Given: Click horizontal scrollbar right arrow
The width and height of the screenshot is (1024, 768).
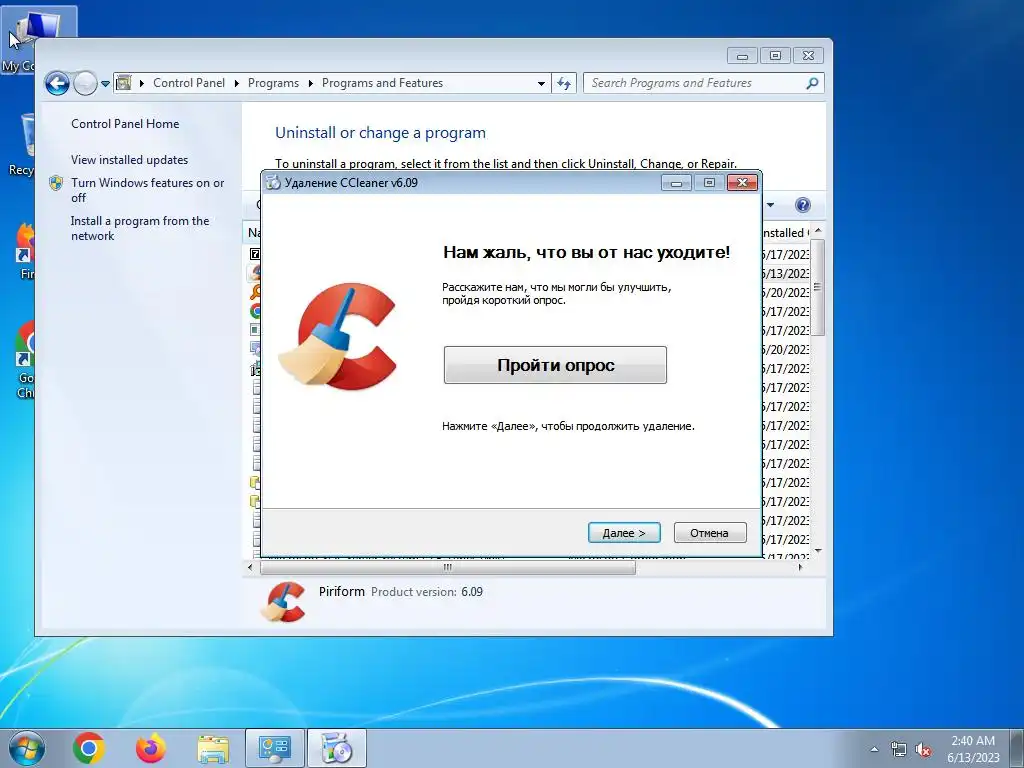Looking at the screenshot, I should click(x=801, y=568).
